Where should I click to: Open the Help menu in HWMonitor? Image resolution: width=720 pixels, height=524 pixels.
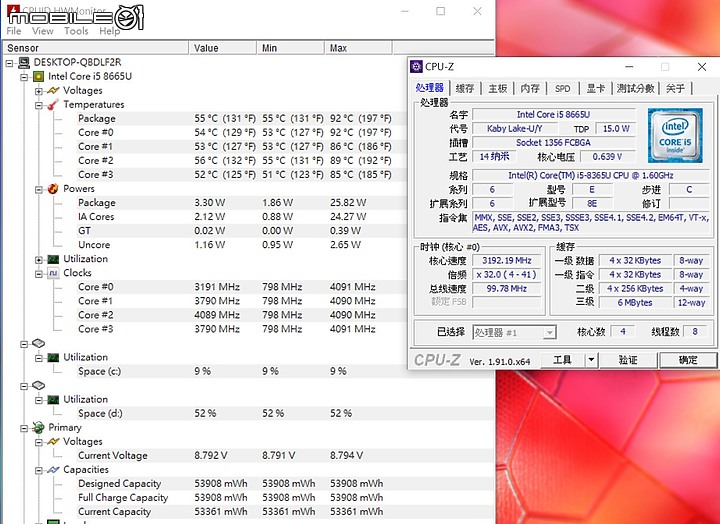tap(109, 31)
